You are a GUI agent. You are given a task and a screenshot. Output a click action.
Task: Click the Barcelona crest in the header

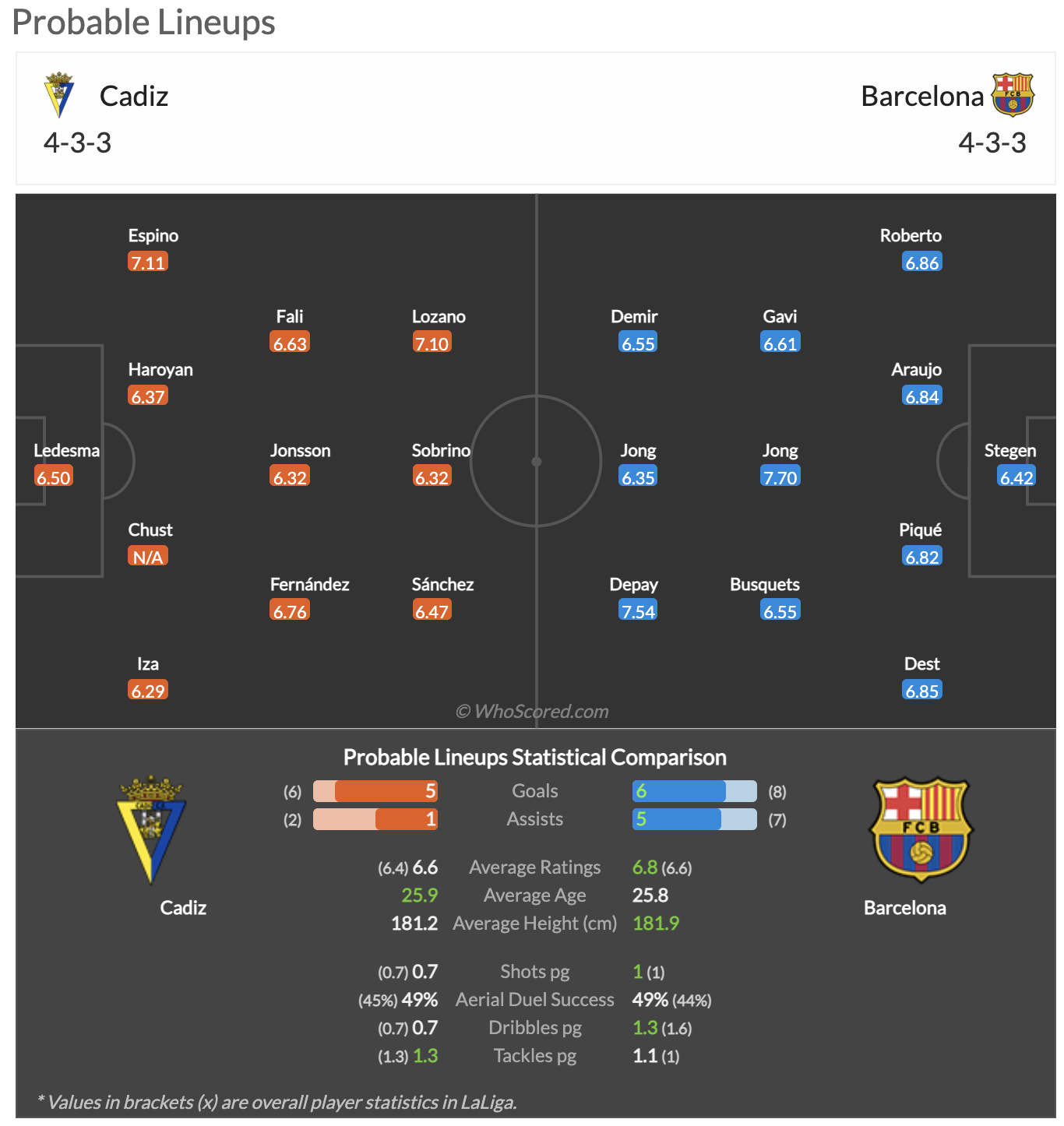click(1012, 95)
